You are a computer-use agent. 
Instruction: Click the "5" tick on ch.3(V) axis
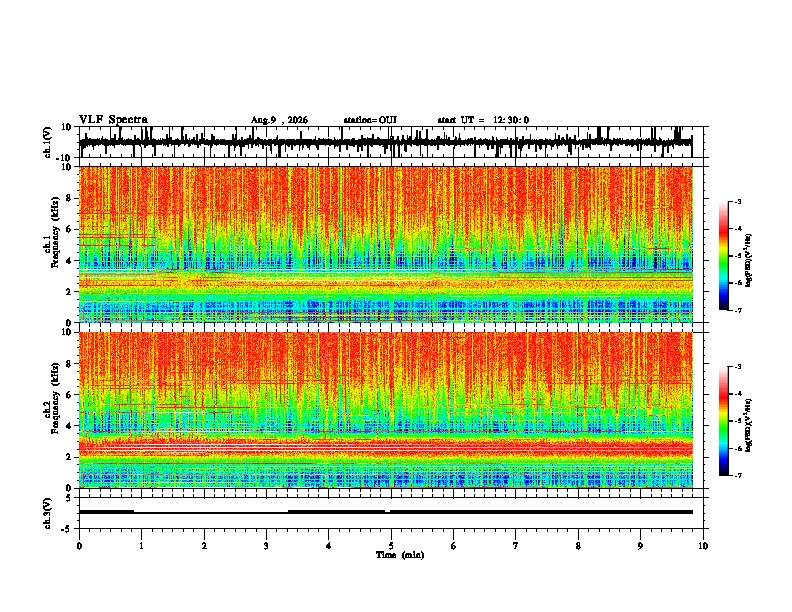point(70,498)
